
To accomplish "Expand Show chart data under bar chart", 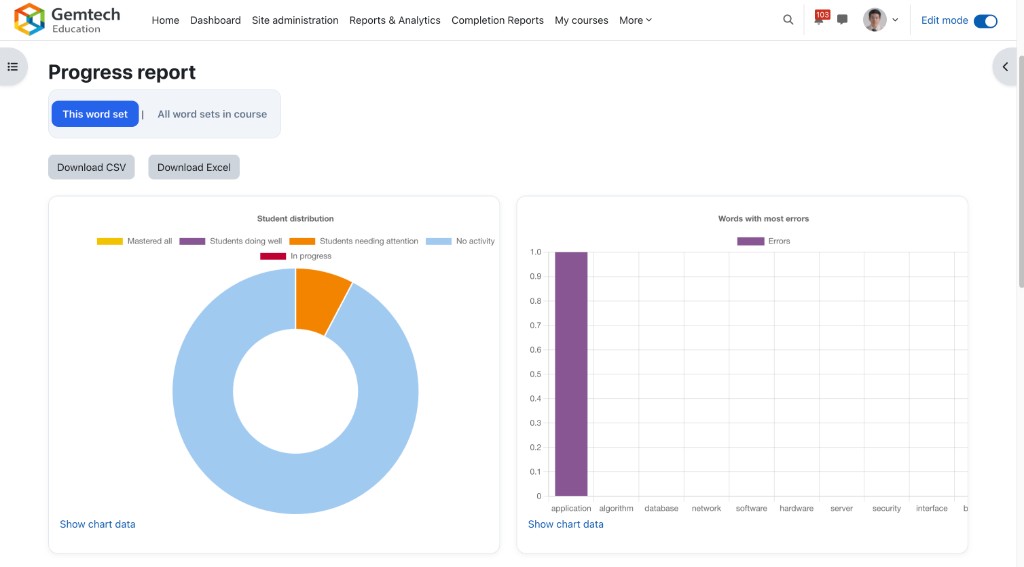I will point(565,524).
